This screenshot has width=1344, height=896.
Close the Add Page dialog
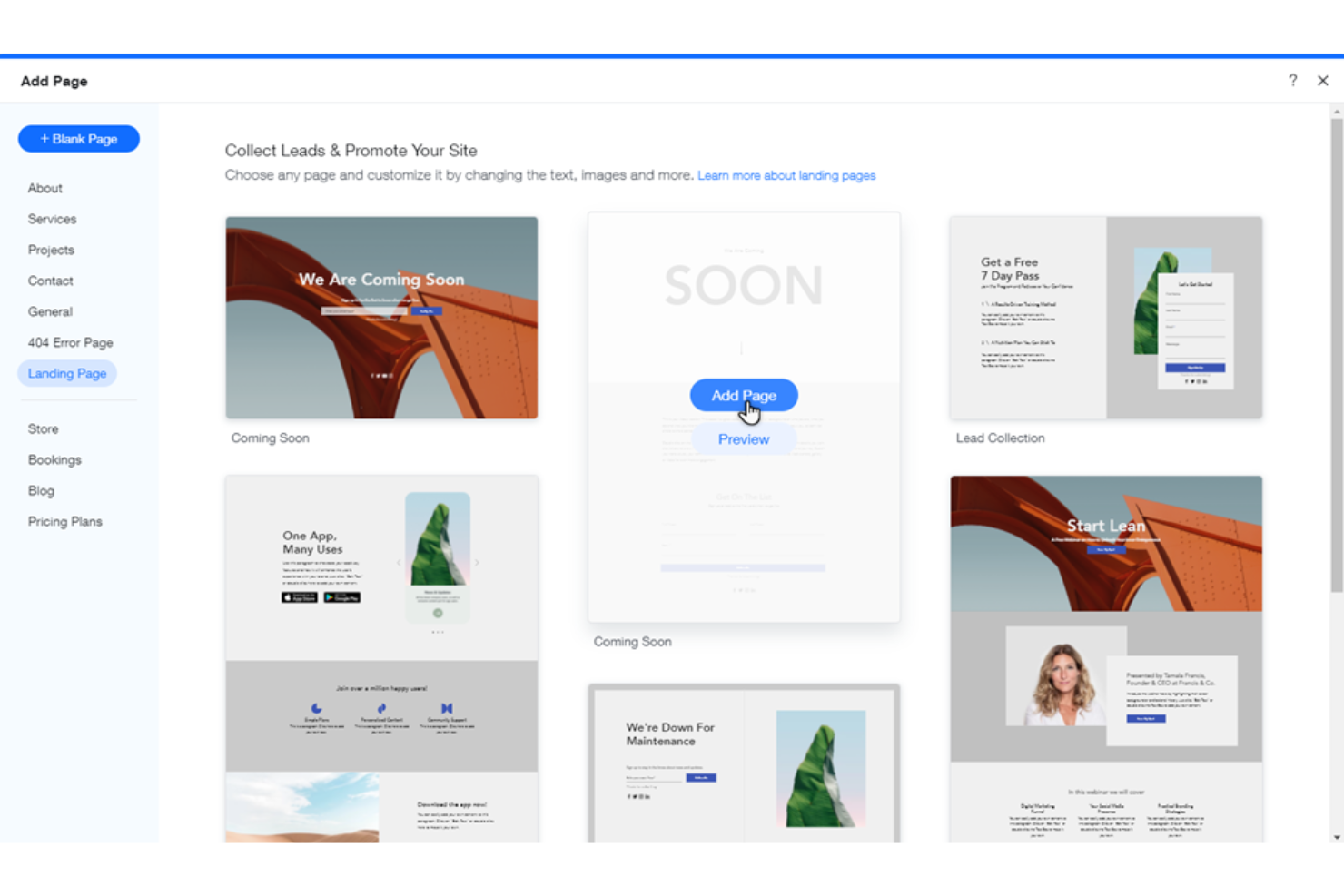click(1322, 81)
